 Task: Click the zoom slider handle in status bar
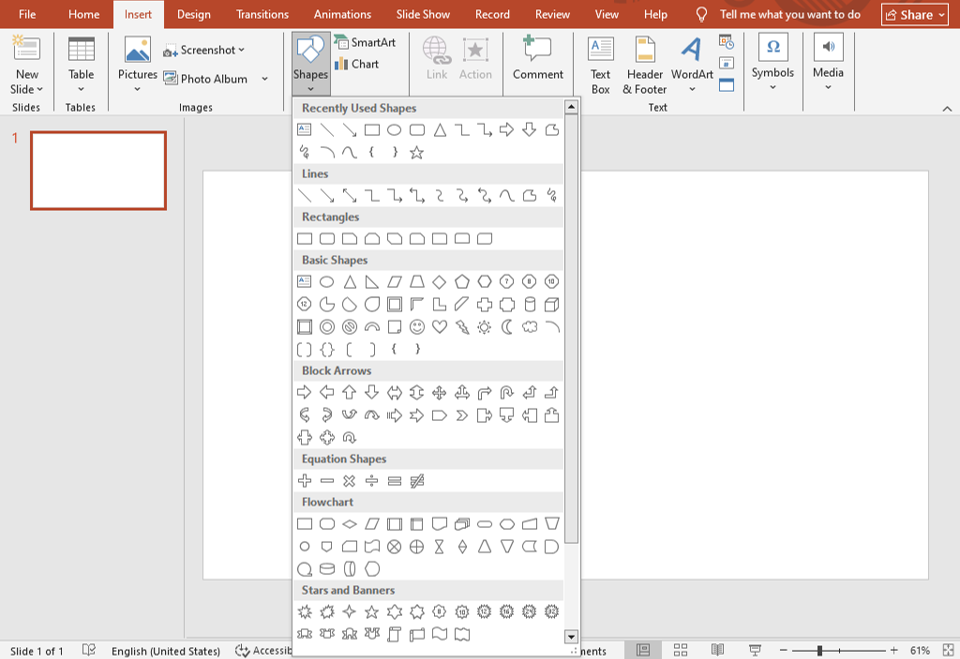click(x=819, y=651)
